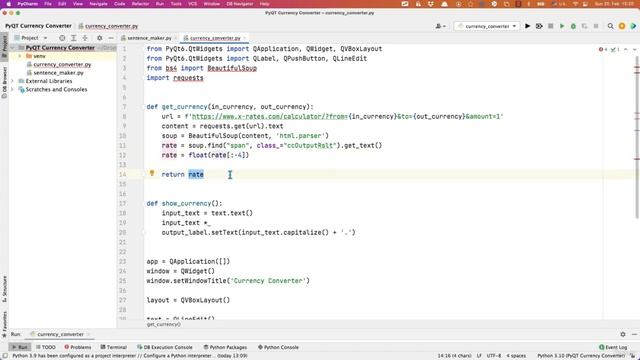This screenshot has height=360, width=640.
Task: Open the Run tool window button
Action: pyautogui.click(x=20, y=347)
